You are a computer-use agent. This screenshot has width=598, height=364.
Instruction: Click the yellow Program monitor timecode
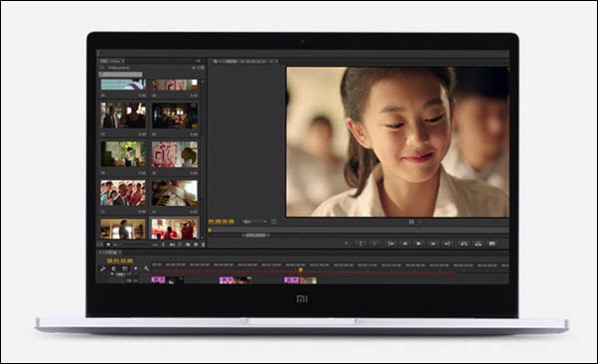(x=221, y=221)
